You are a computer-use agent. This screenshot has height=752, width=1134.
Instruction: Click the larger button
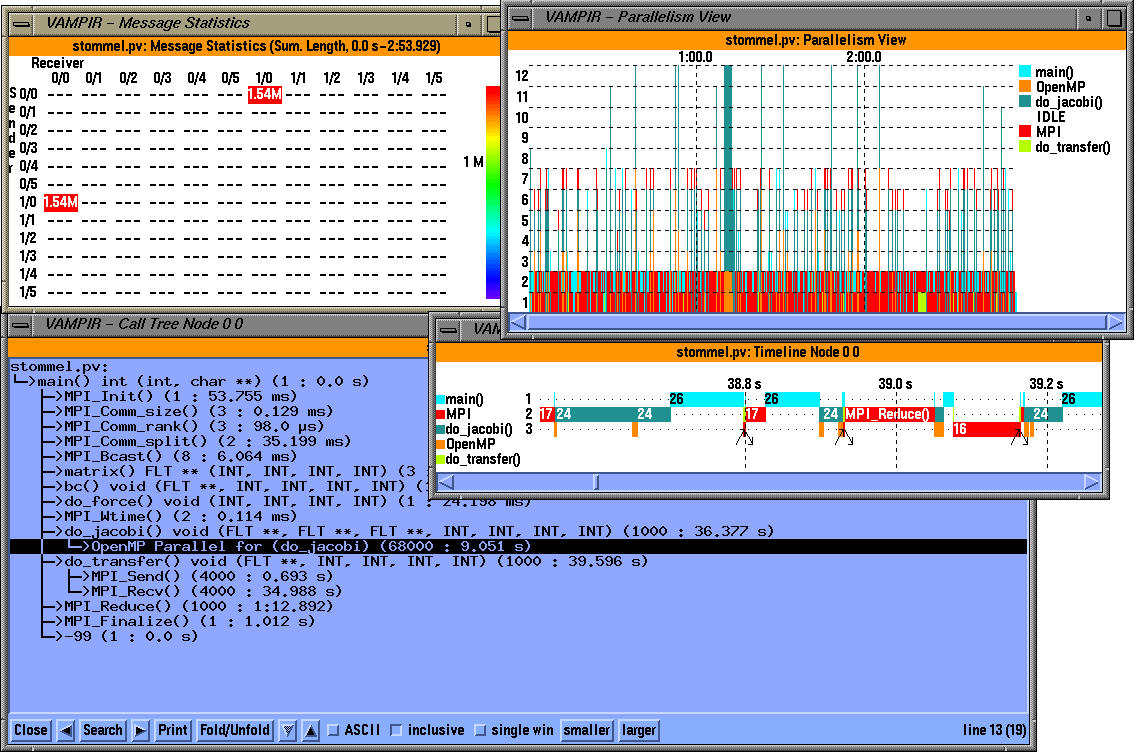coord(639,730)
